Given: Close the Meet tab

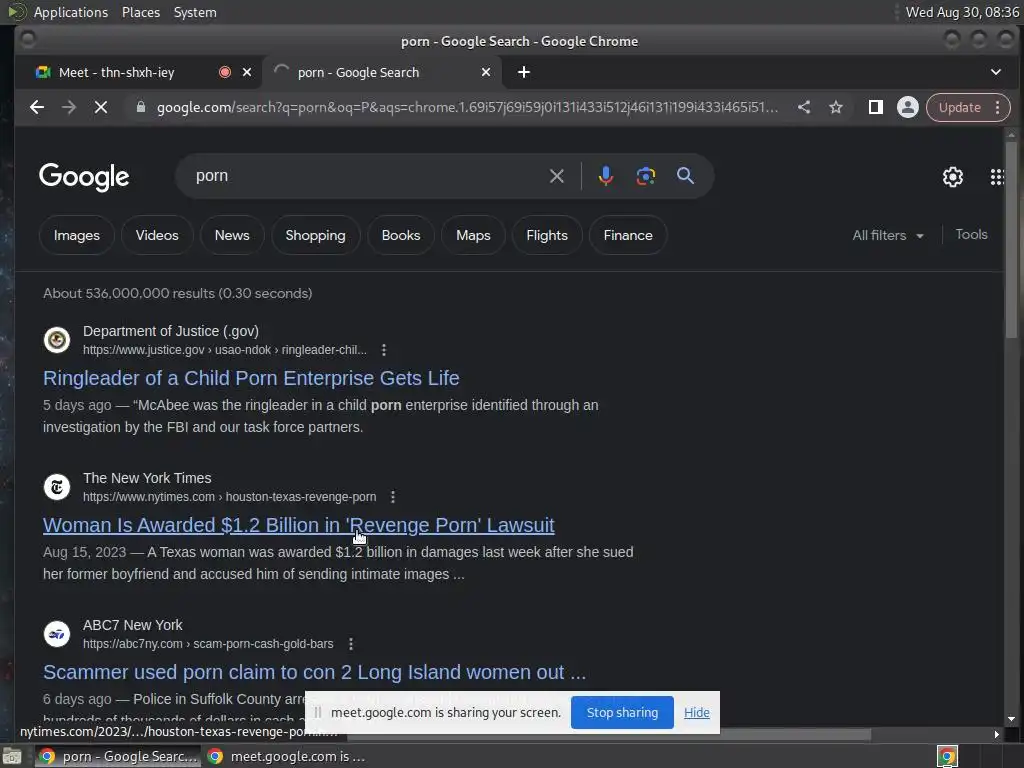Looking at the screenshot, I should [x=247, y=72].
